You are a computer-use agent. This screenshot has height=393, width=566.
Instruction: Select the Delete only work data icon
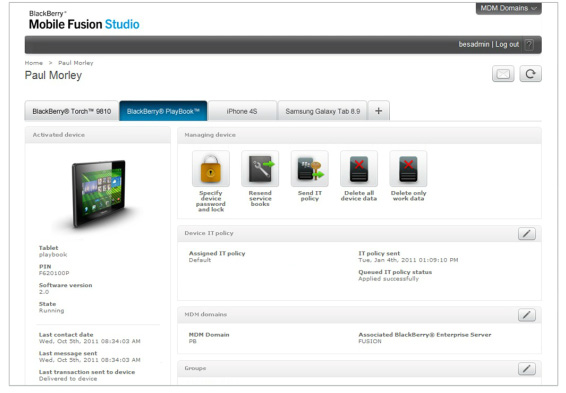point(408,169)
